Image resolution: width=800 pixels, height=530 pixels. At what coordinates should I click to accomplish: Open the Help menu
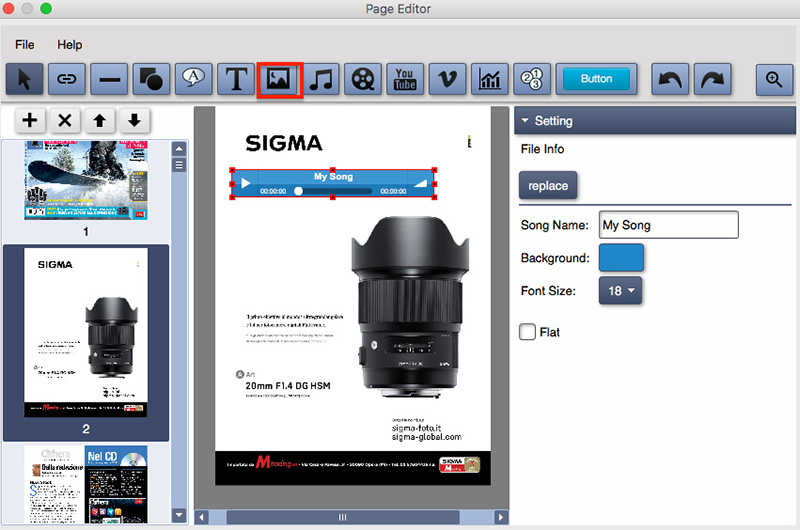(69, 45)
